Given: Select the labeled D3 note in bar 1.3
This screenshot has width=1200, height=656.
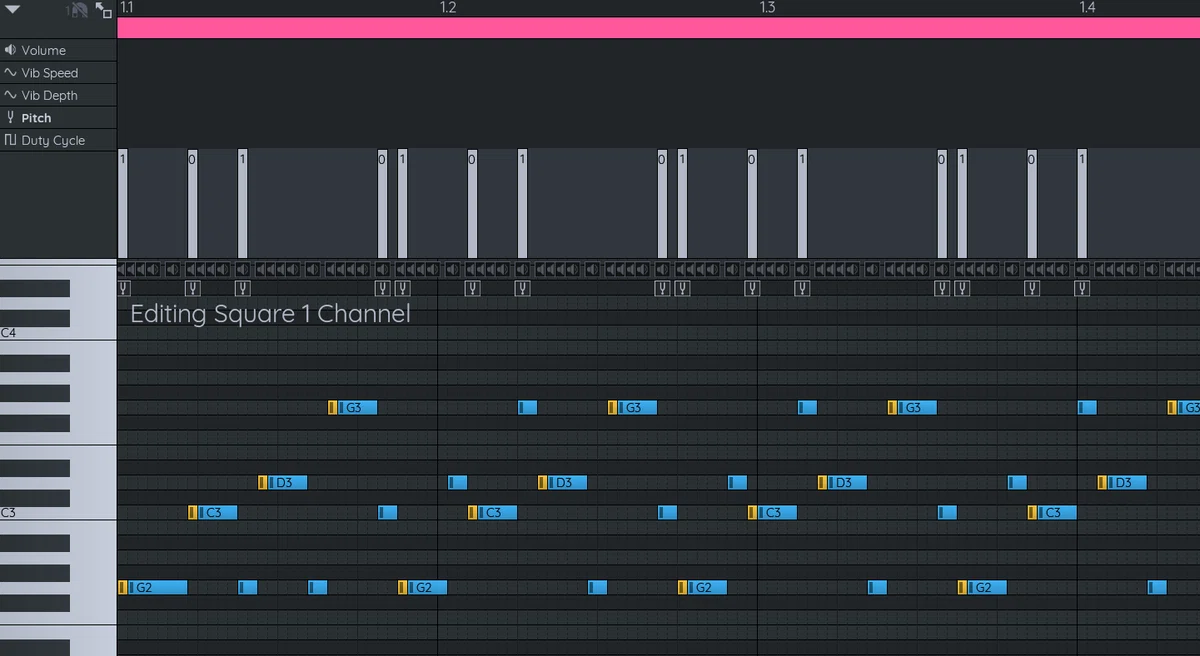Looking at the screenshot, I should (x=843, y=482).
